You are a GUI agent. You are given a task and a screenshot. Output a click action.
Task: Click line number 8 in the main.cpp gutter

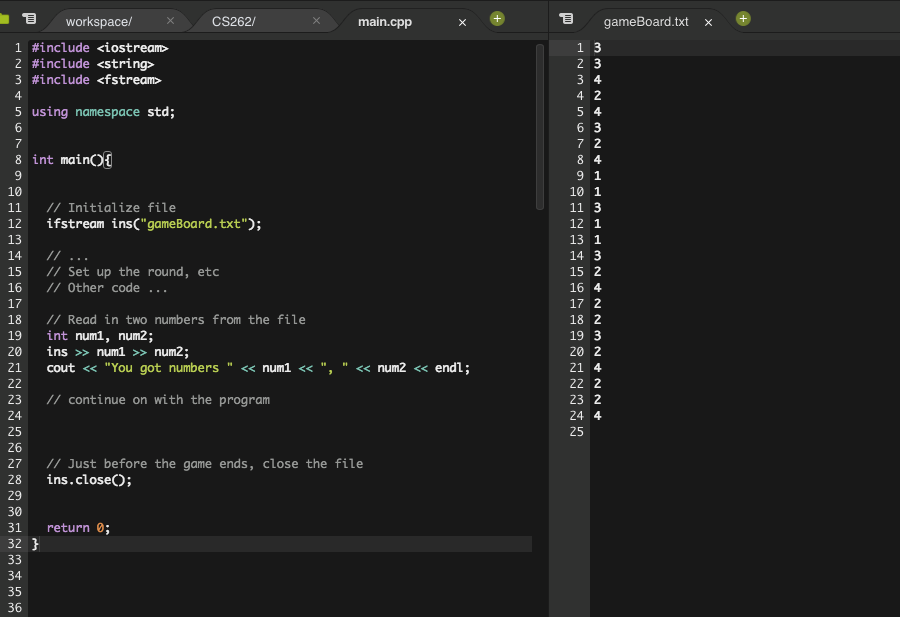point(18,160)
